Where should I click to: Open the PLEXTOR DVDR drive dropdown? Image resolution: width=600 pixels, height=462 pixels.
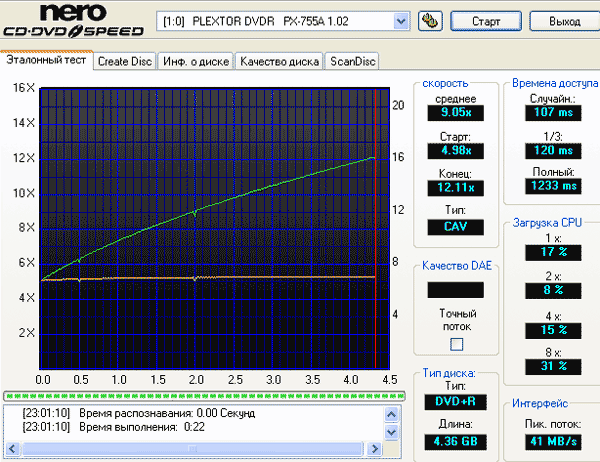[401, 21]
